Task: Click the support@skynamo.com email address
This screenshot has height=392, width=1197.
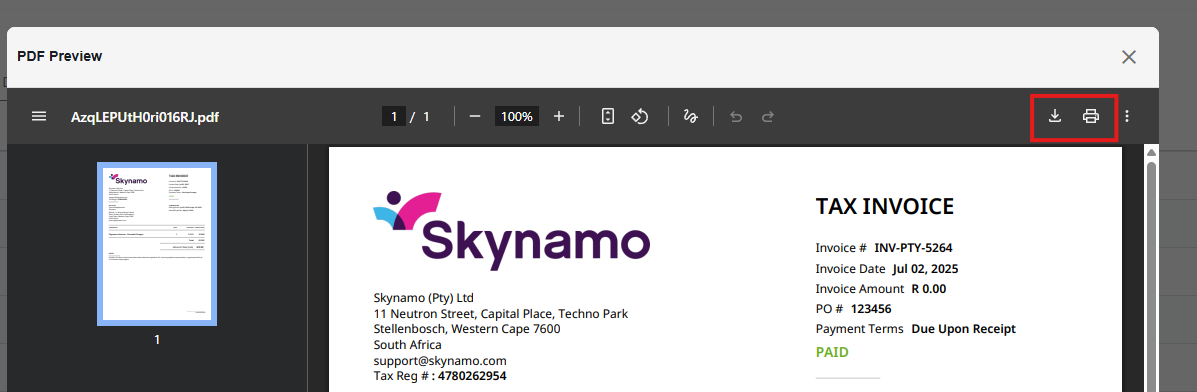Action: pyautogui.click(x=440, y=360)
